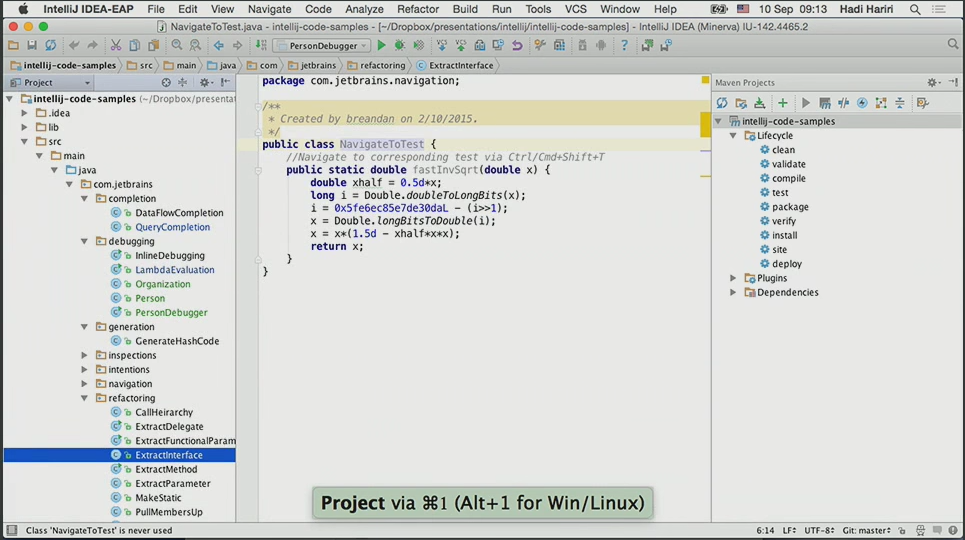Open the Analyze menu
Image resolution: width=965 pixels, height=540 pixels.
pos(364,9)
